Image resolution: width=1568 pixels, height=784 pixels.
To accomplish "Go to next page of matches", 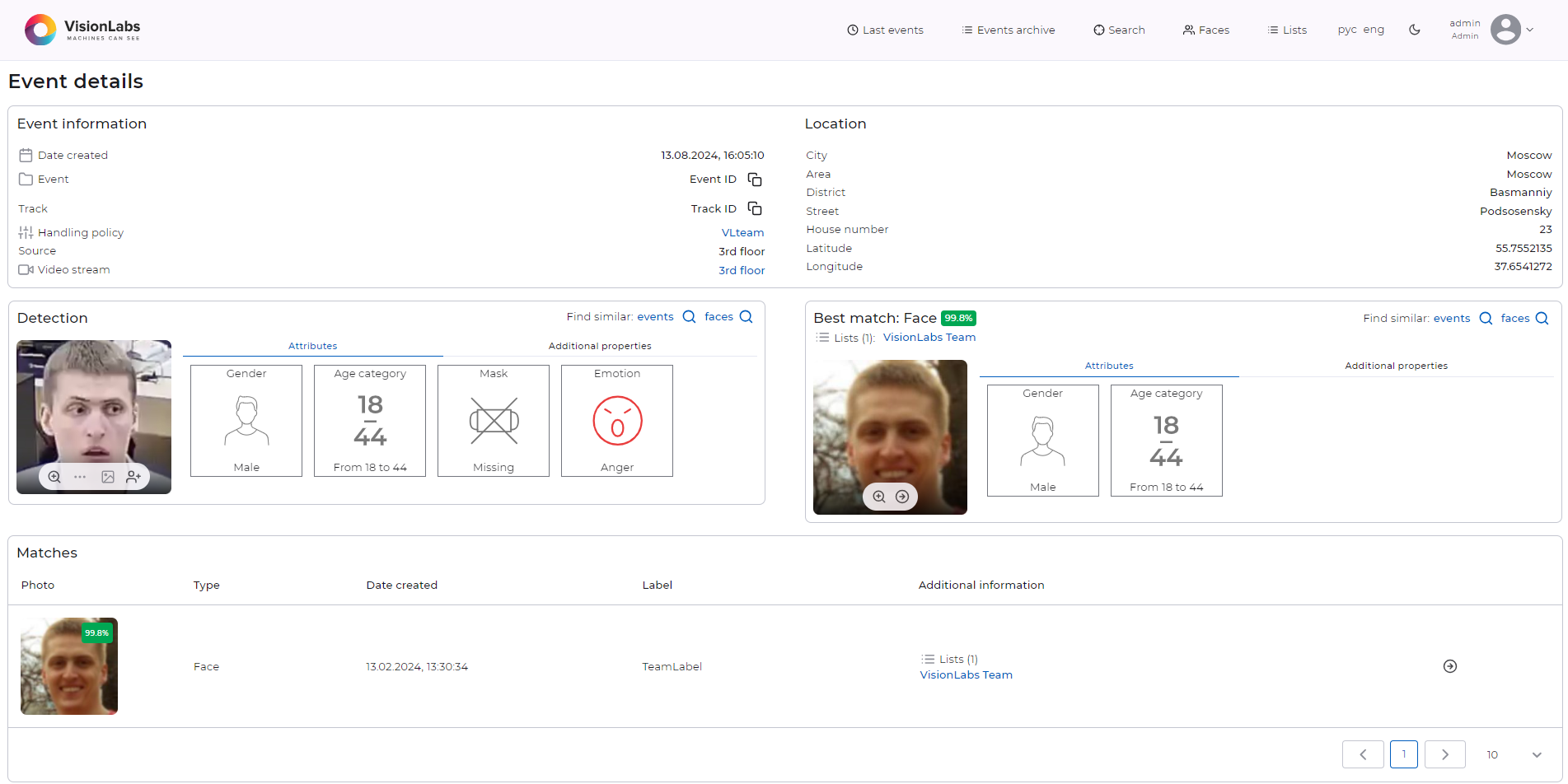I will pos(1444,754).
